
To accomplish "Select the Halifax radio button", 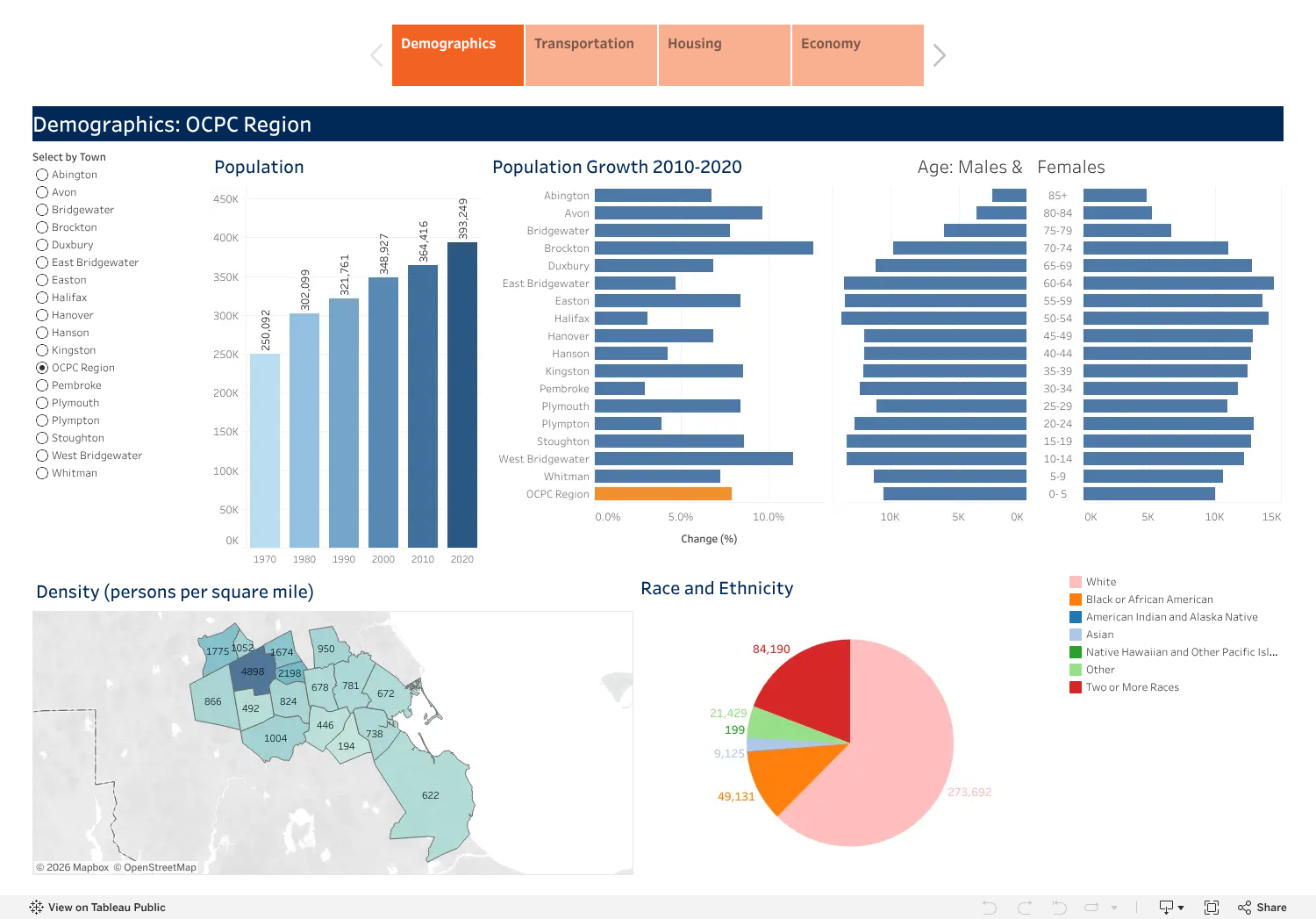I will (x=42, y=298).
